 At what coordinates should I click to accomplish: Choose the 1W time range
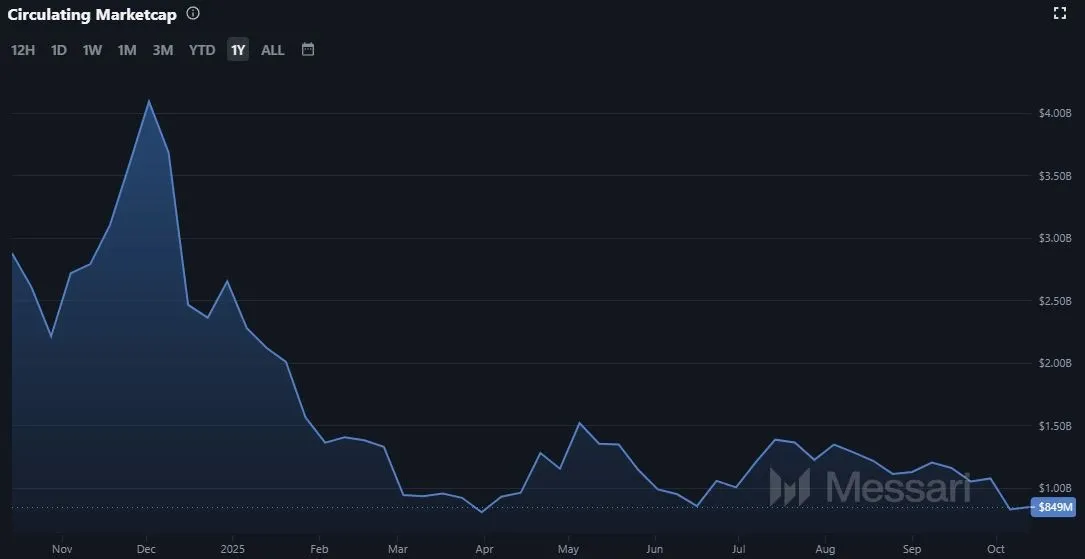[92, 50]
